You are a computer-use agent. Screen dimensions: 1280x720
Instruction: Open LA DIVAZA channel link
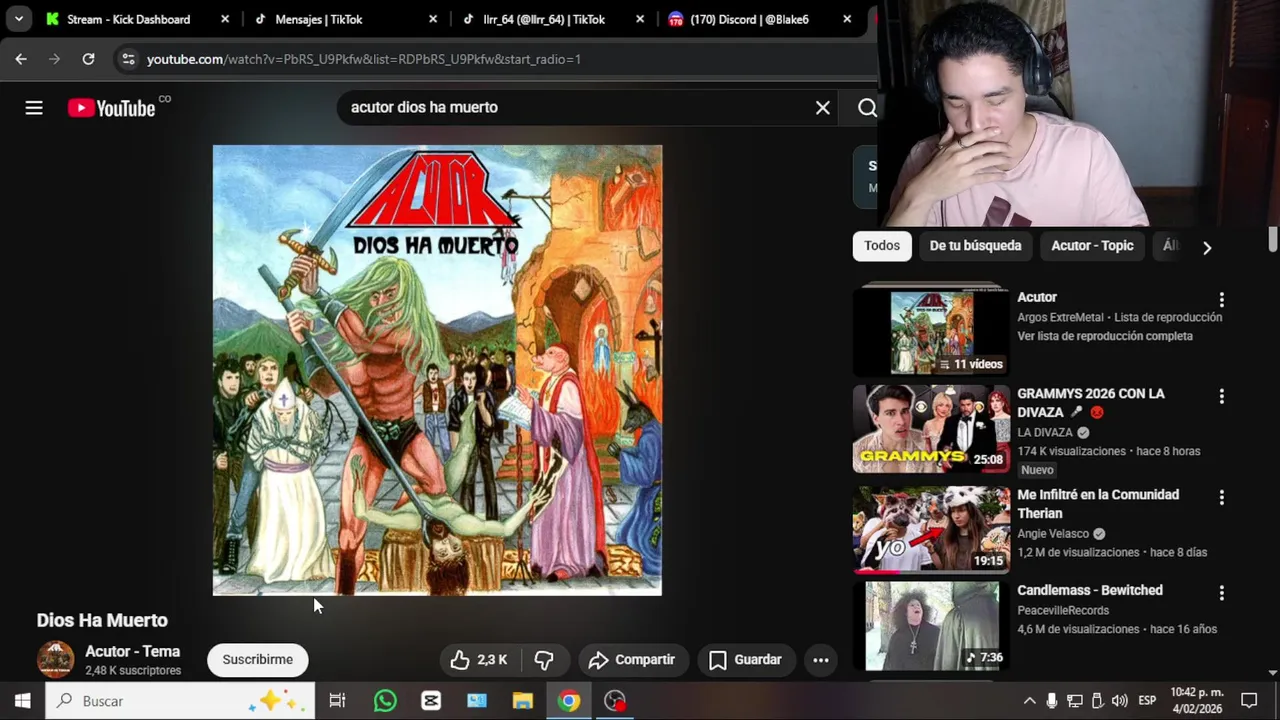tap(1045, 432)
